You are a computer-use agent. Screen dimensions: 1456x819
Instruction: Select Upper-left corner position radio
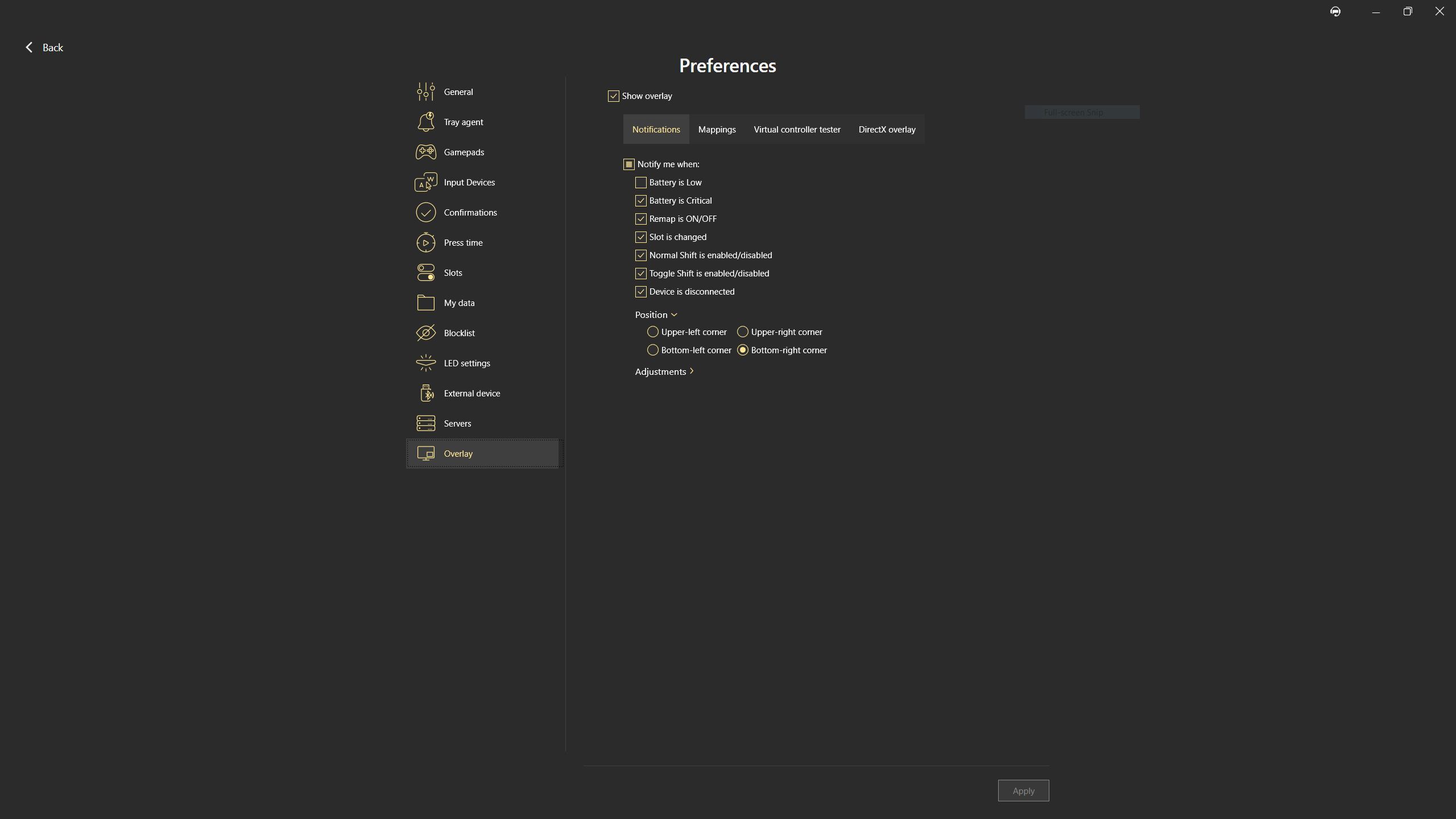point(652,332)
